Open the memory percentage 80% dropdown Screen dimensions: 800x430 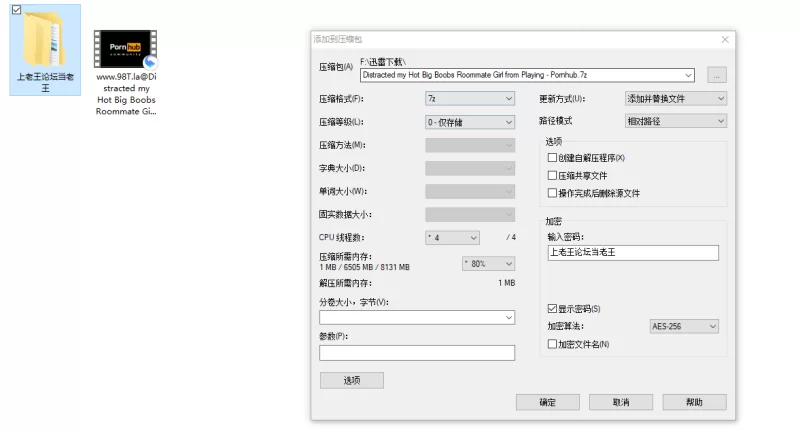coord(488,264)
